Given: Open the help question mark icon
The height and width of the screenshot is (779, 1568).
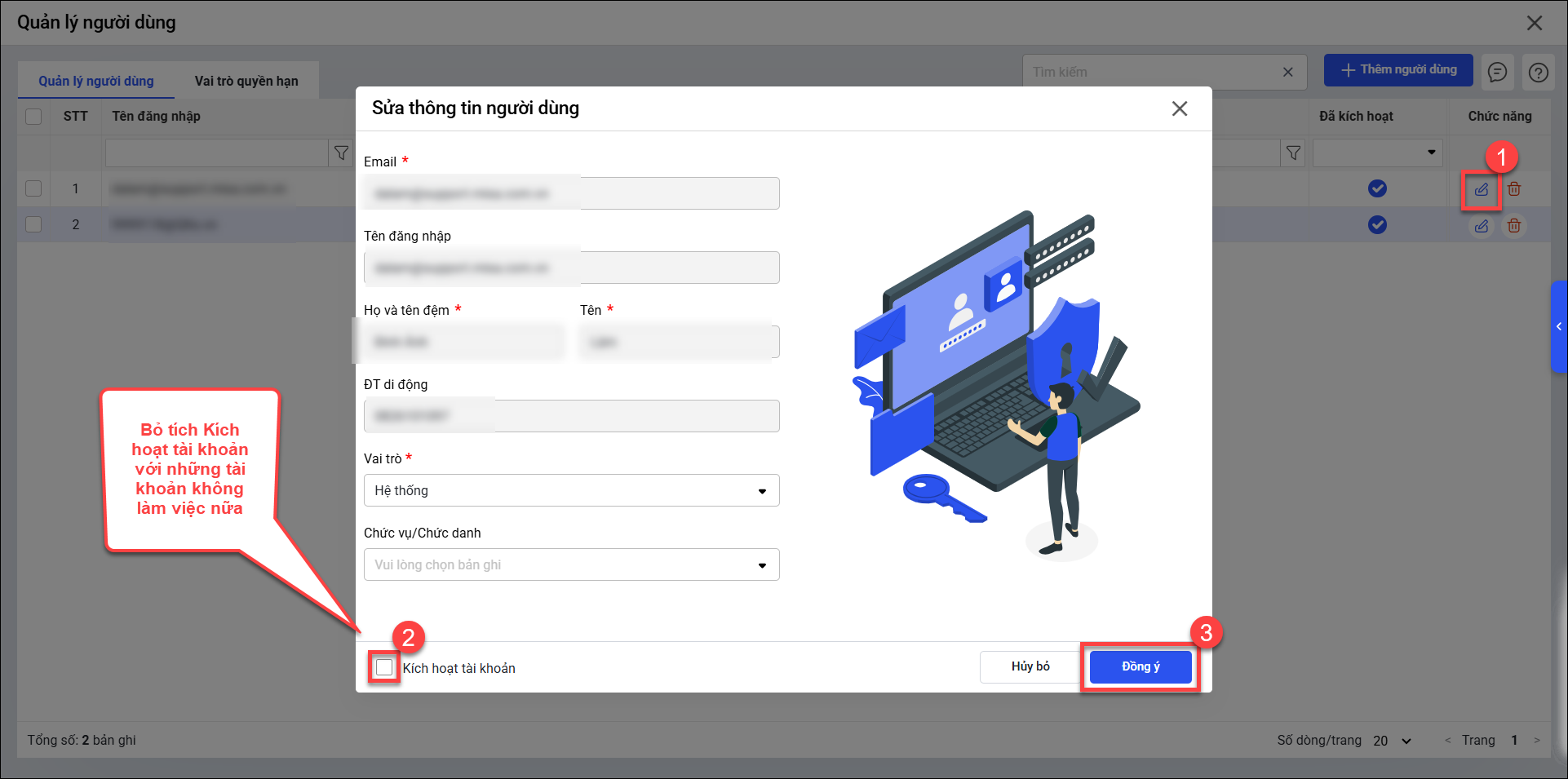Looking at the screenshot, I should coord(1538,72).
